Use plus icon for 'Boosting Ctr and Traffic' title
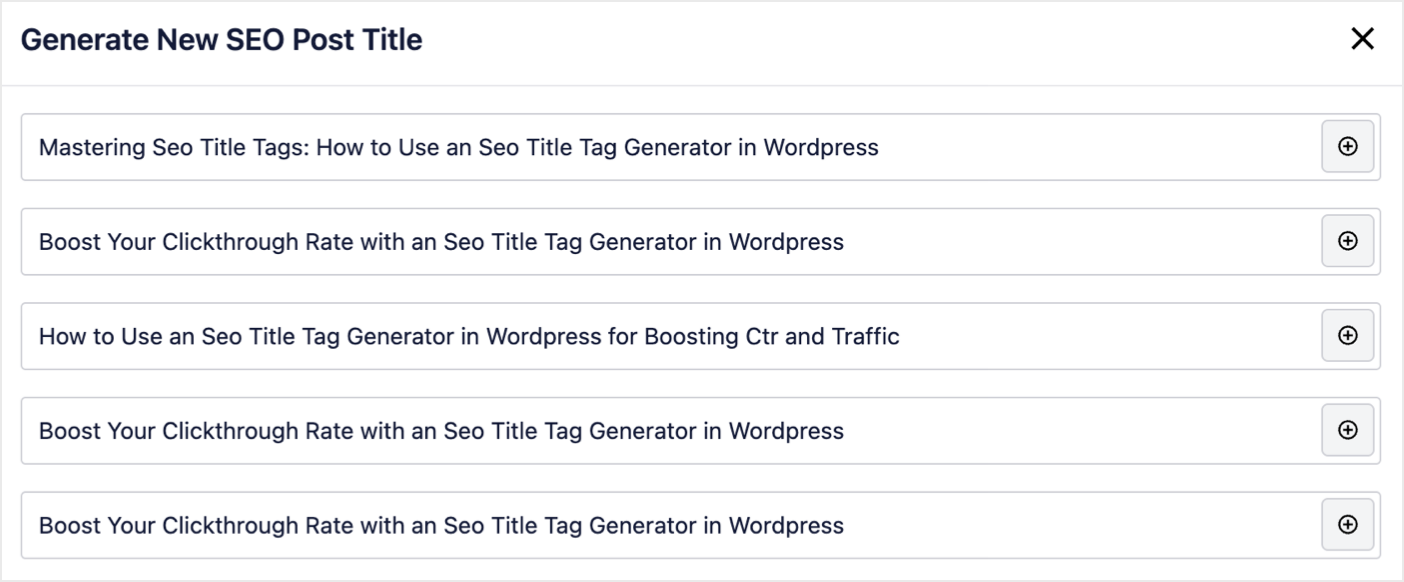 point(1347,336)
